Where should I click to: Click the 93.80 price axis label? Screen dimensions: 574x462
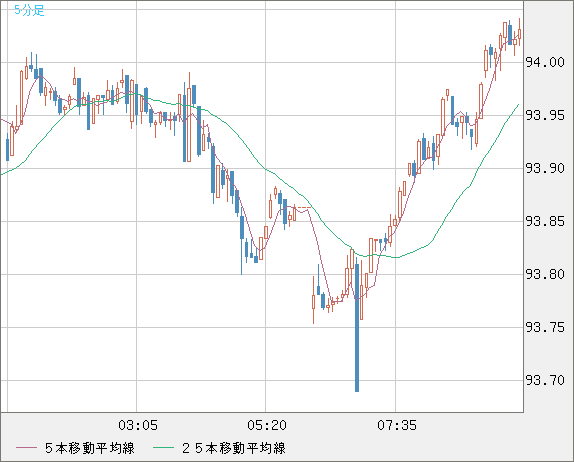click(x=545, y=274)
